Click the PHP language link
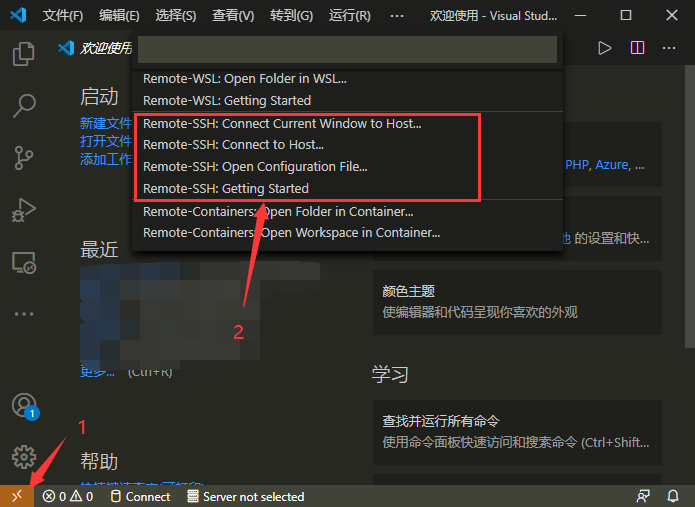This screenshot has height=507, width=695. [577, 165]
